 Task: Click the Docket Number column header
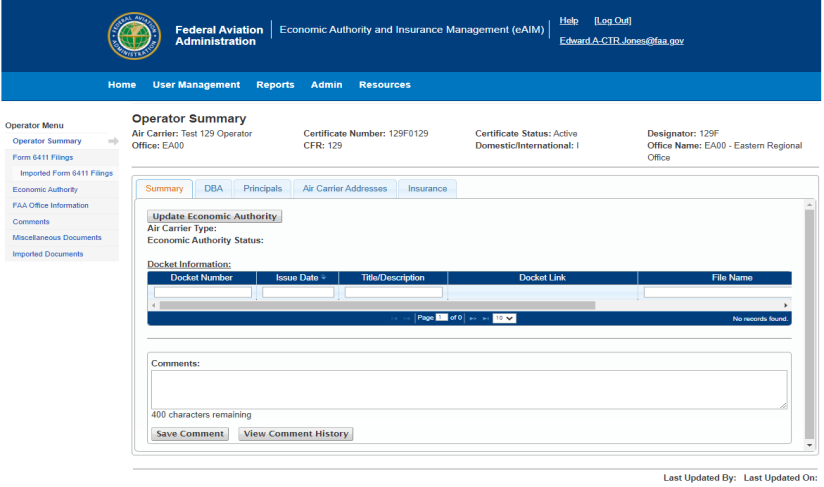point(201,277)
